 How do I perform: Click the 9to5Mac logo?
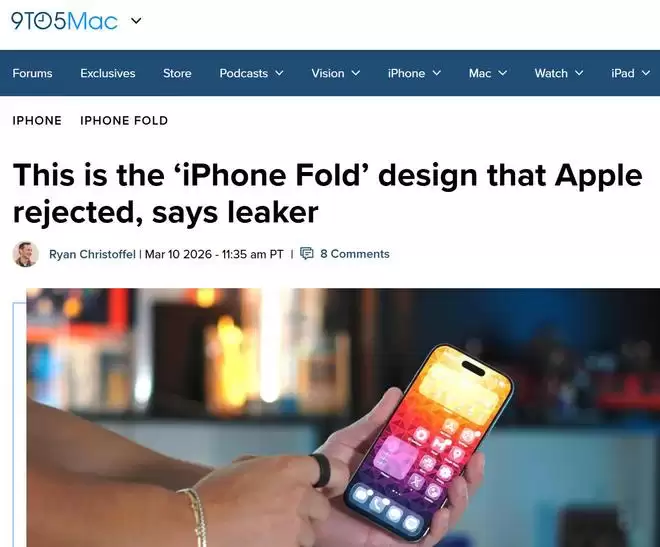64,21
